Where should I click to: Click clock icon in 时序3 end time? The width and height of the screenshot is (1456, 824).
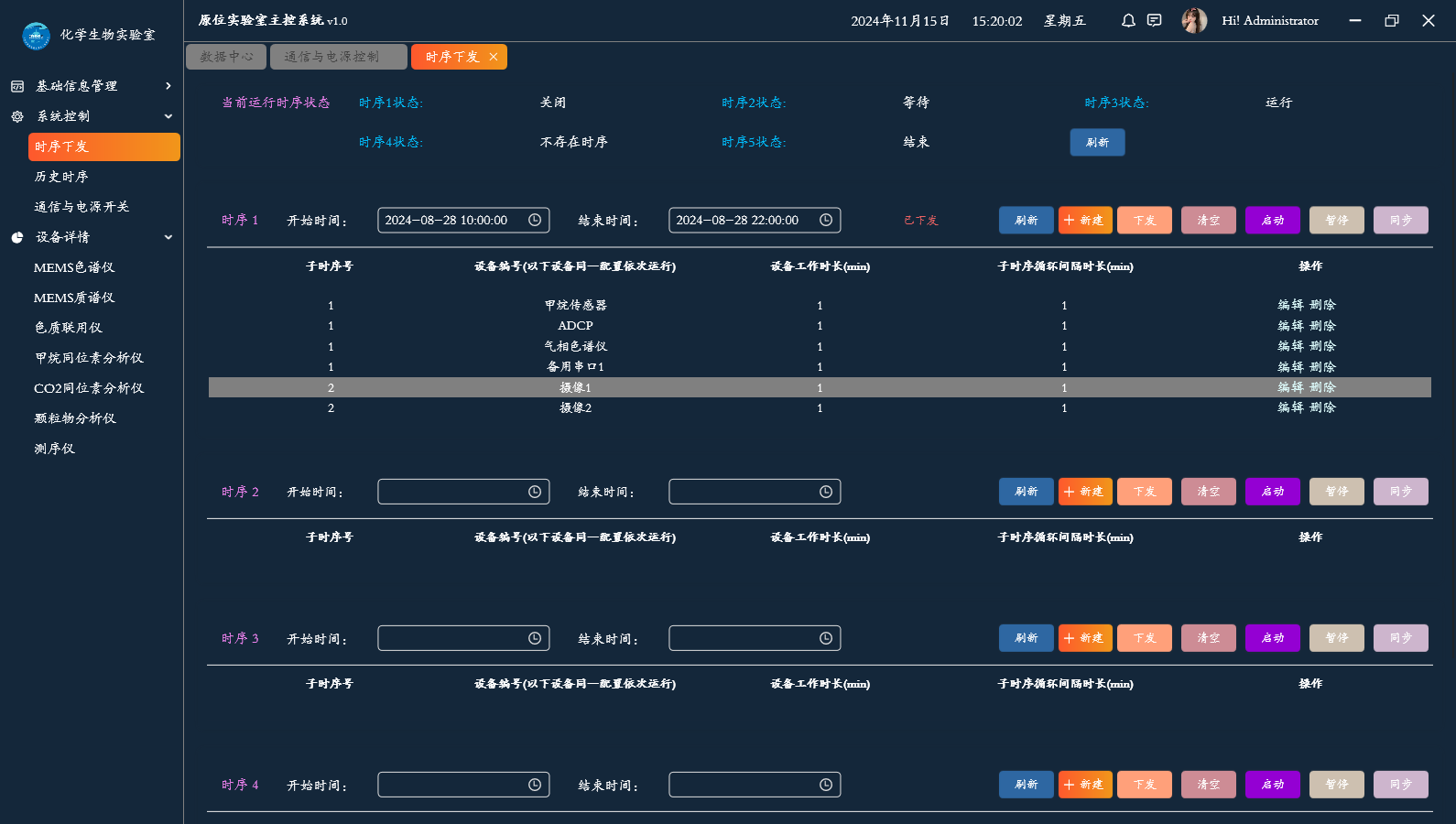point(826,638)
